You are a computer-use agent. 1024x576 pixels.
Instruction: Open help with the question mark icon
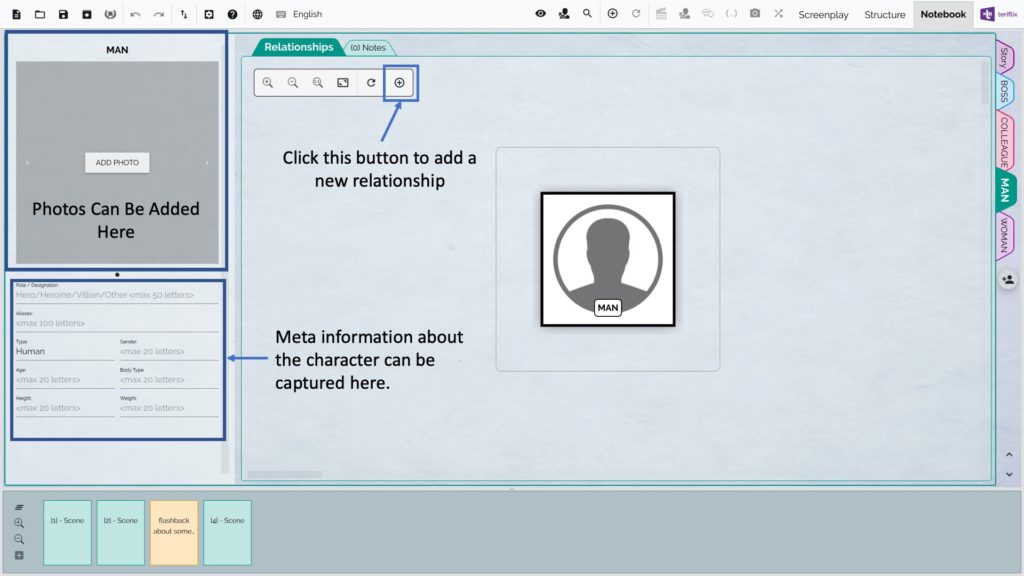coord(232,14)
